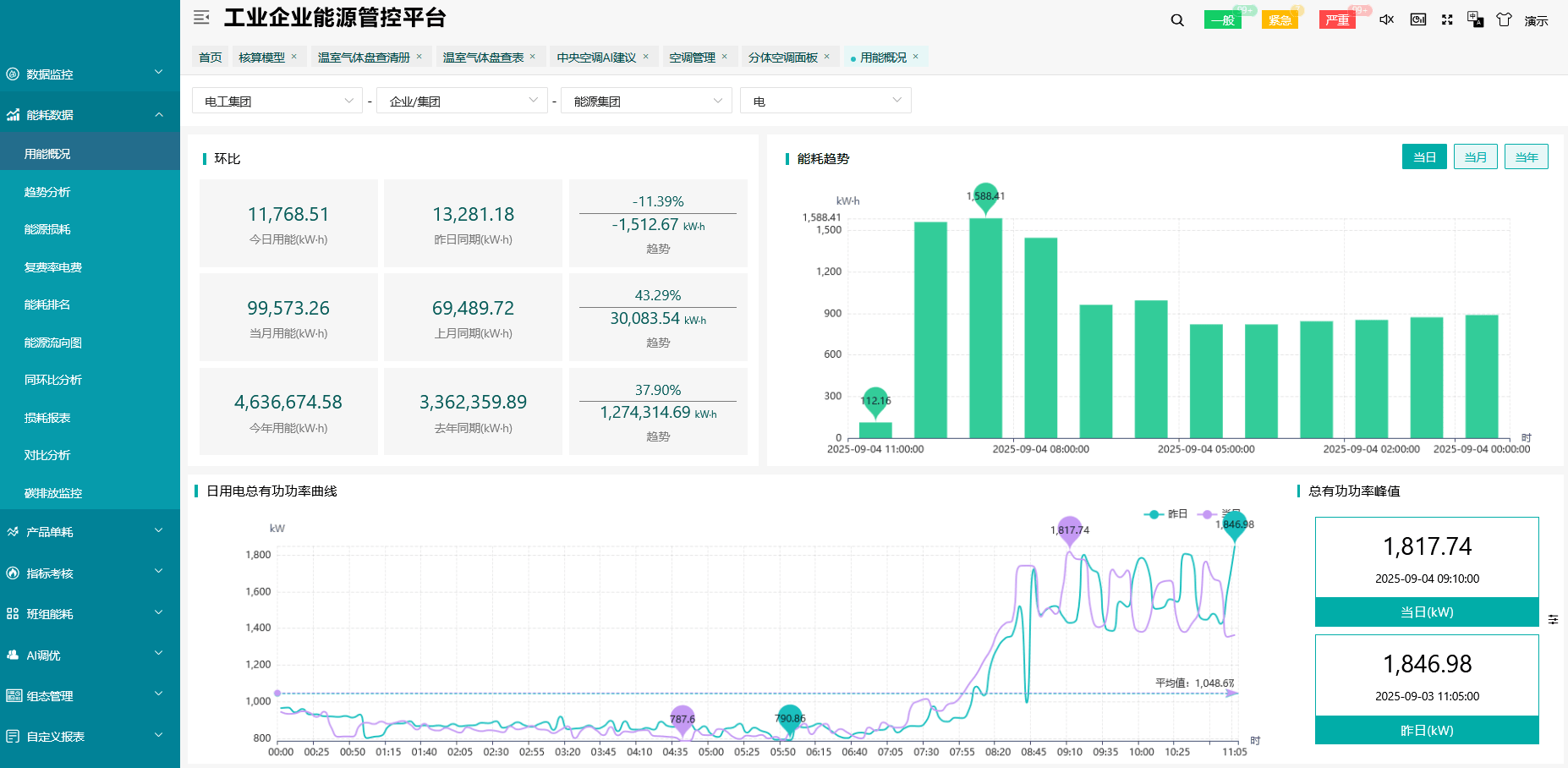
Task: Click the 当年 trend button
Action: (1526, 156)
